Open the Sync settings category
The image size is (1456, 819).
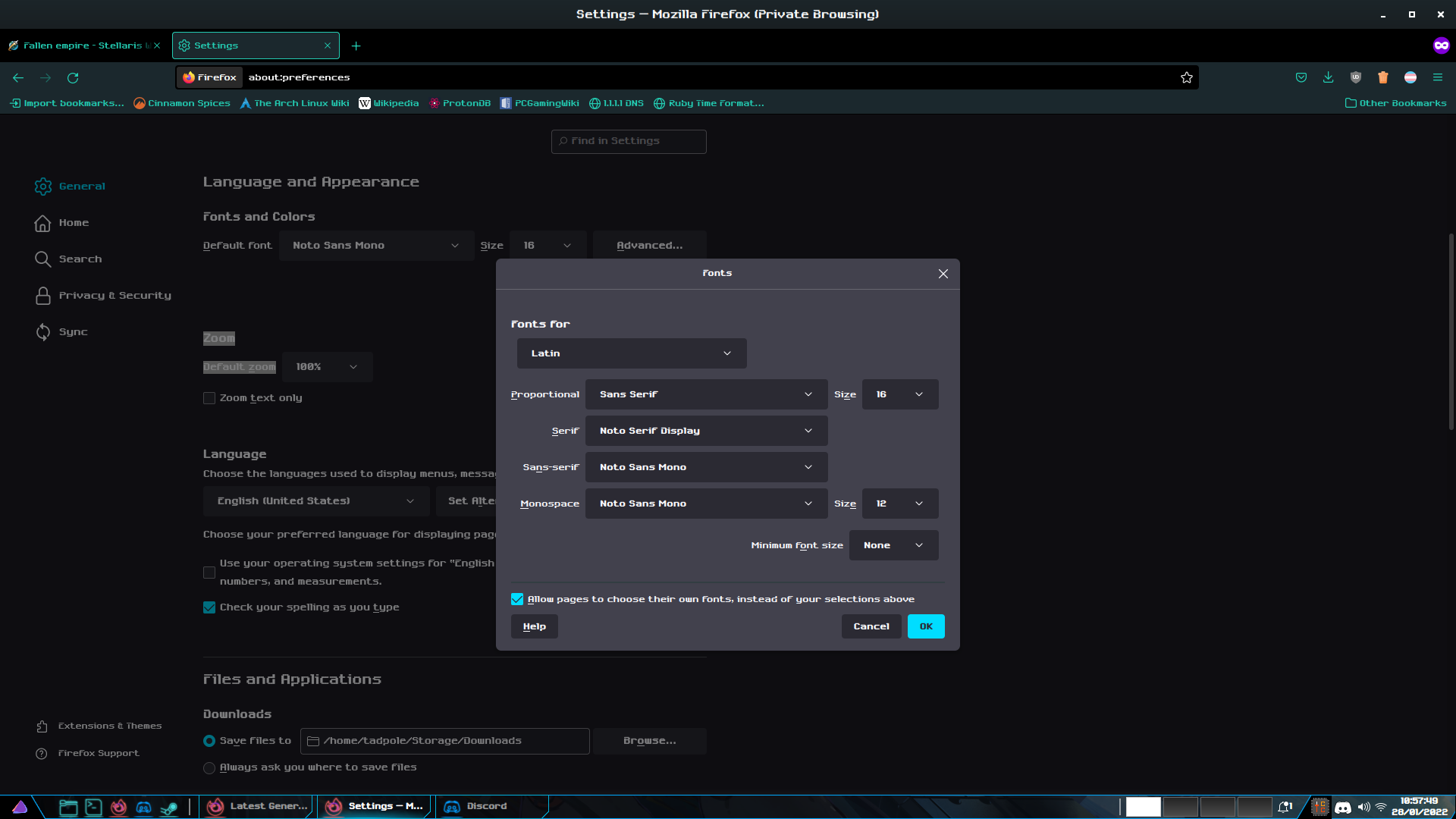click(x=61, y=332)
